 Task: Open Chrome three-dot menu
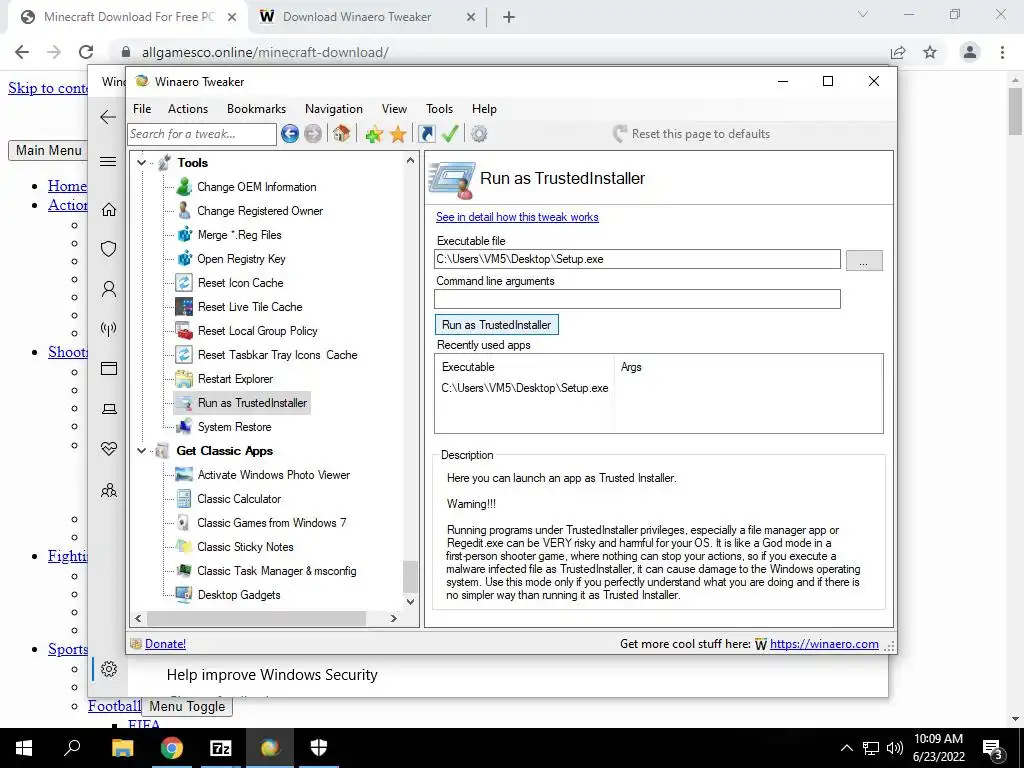(1002, 52)
